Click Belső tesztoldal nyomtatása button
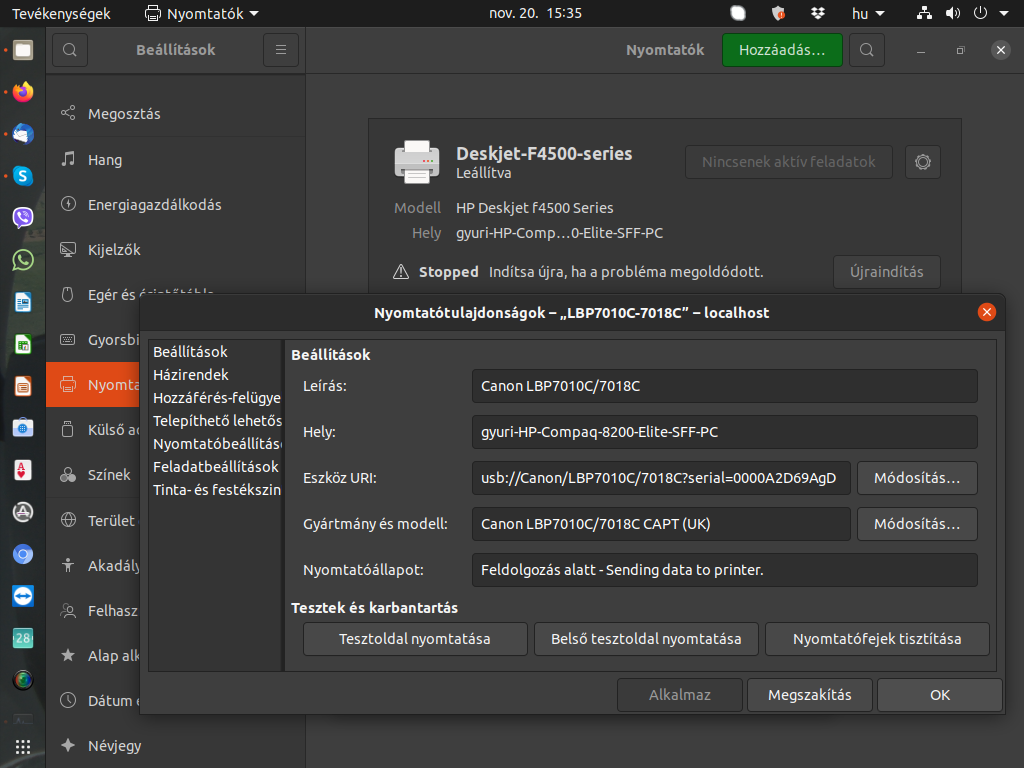The width and height of the screenshot is (1024, 768). 646,639
